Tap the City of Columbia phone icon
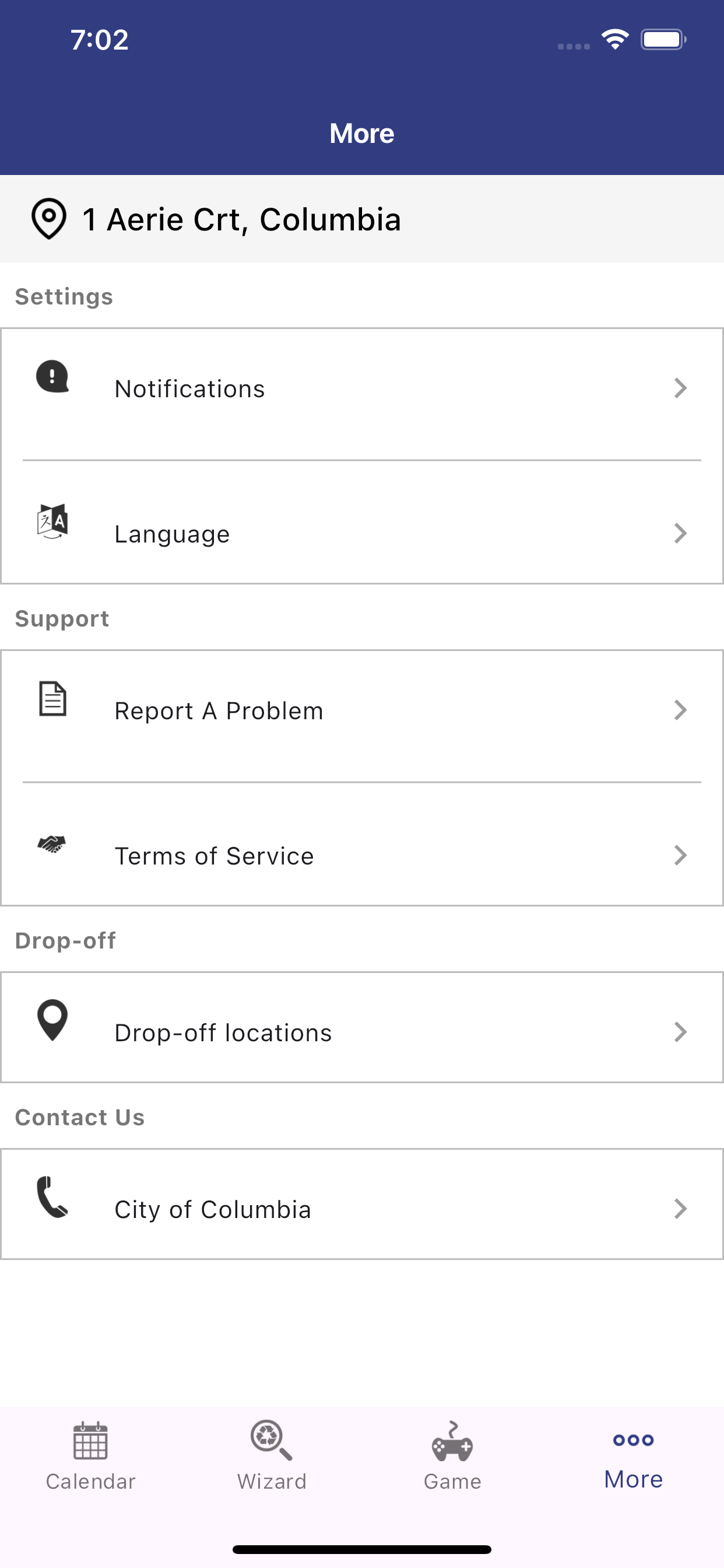 pyautogui.click(x=52, y=1196)
